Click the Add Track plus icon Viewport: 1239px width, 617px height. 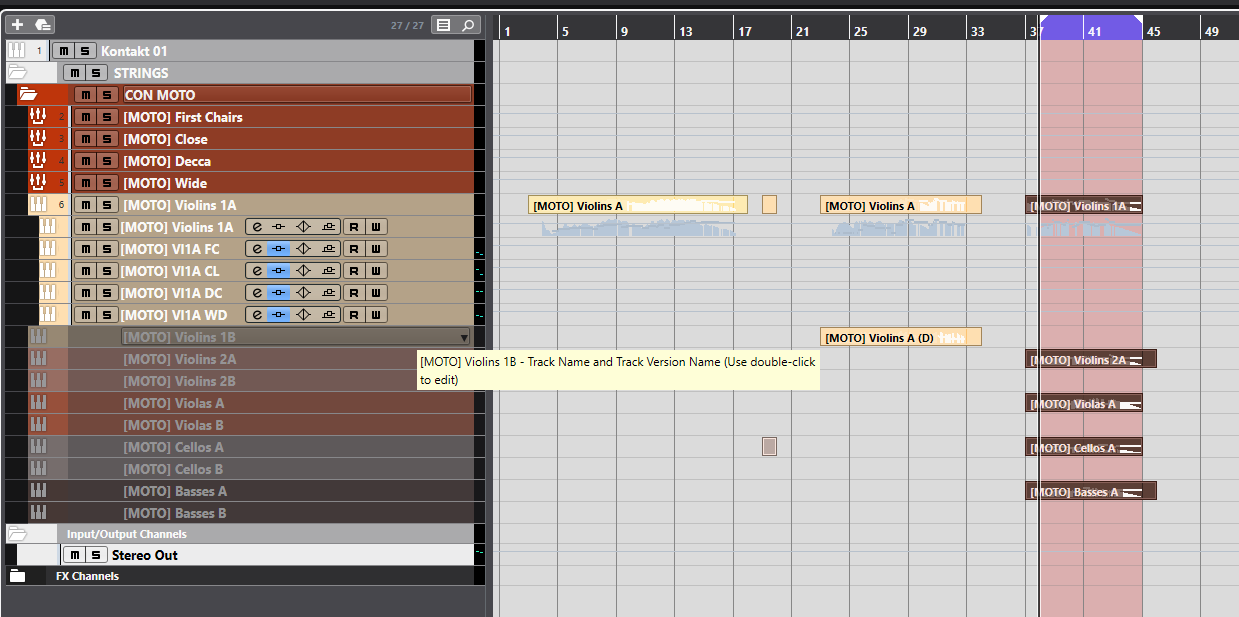point(17,25)
